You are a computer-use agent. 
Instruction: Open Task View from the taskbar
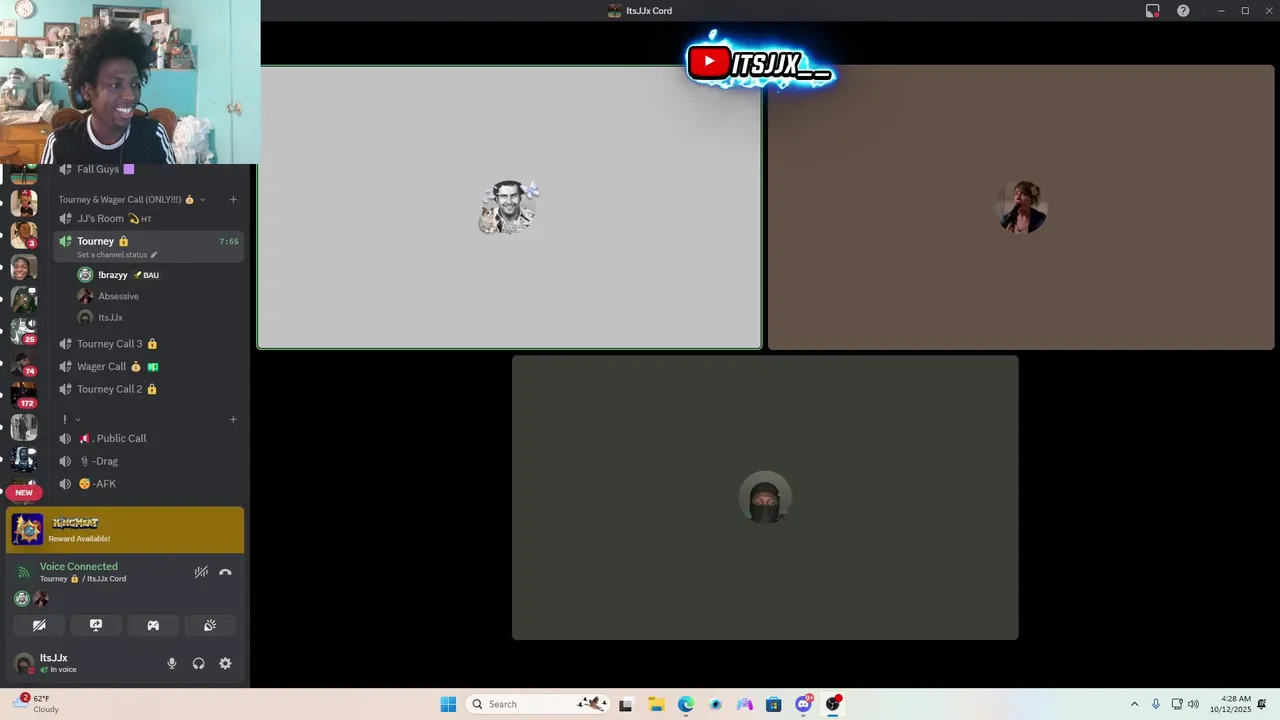pos(626,704)
